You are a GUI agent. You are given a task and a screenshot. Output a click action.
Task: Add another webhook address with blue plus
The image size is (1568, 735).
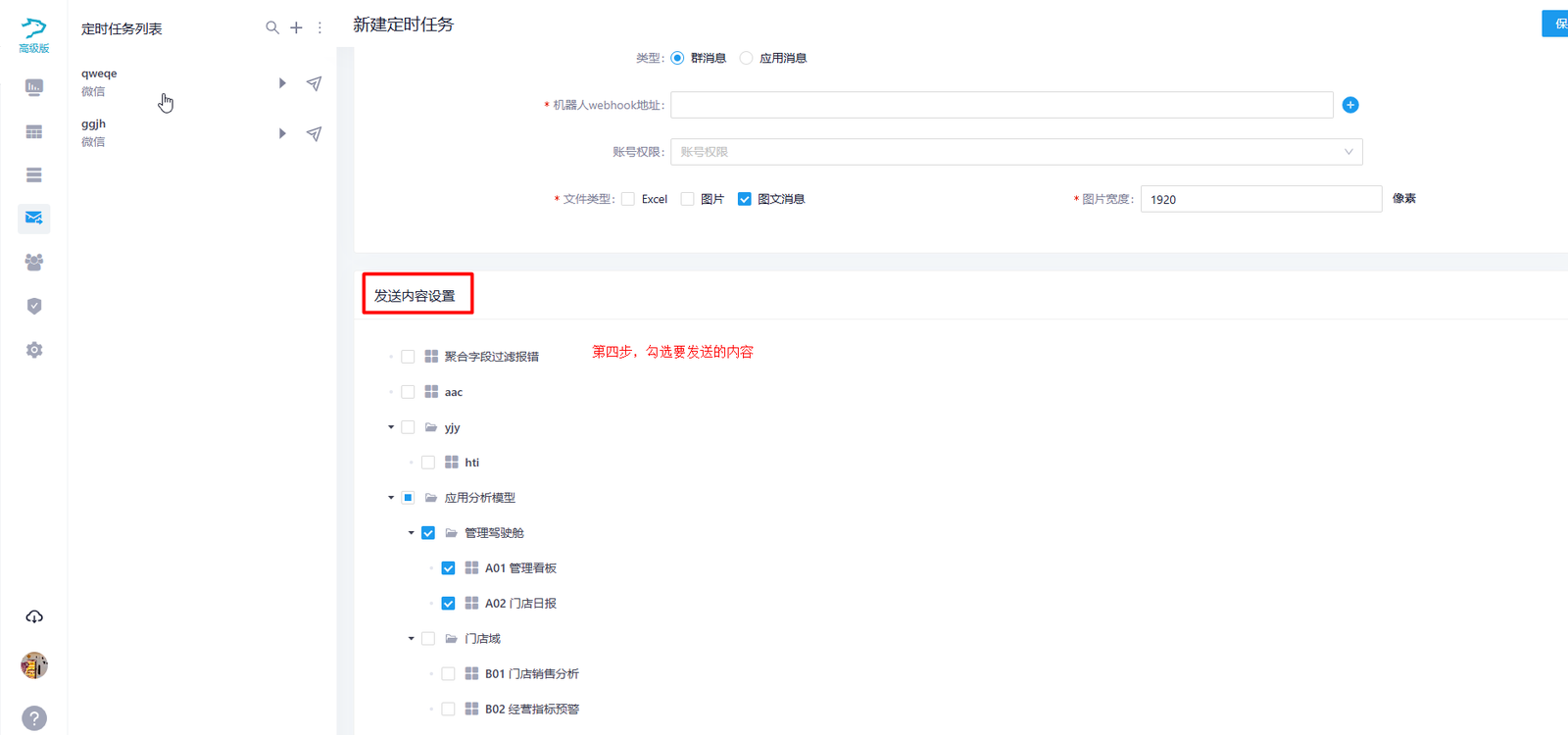[1350, 105]
